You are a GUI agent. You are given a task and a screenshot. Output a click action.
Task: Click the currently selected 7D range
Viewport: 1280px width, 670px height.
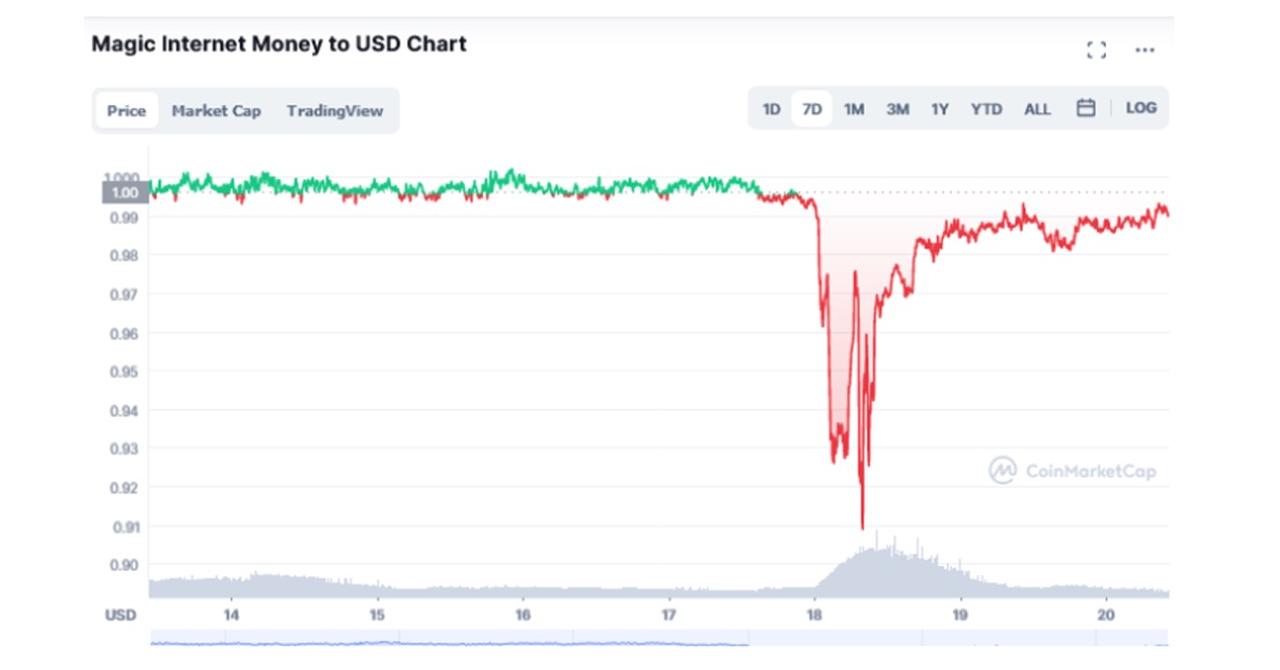coord(812,108)
